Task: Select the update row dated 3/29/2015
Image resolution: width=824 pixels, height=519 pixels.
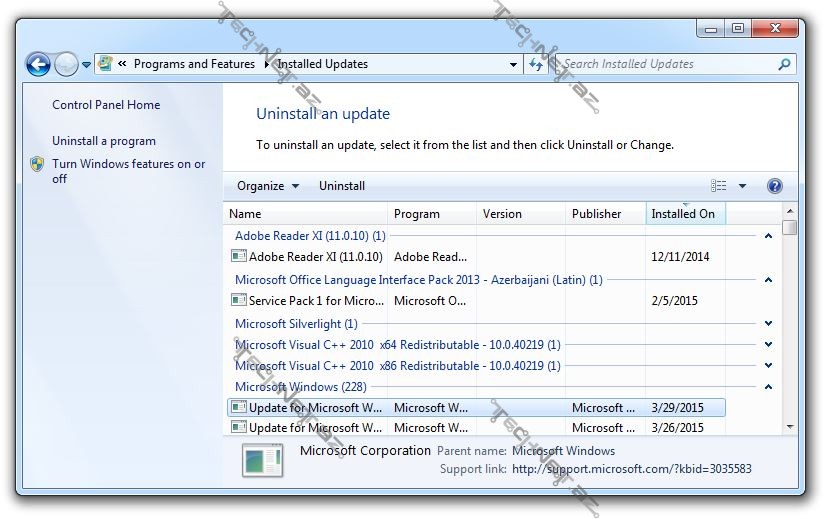Action: (477, 408)
